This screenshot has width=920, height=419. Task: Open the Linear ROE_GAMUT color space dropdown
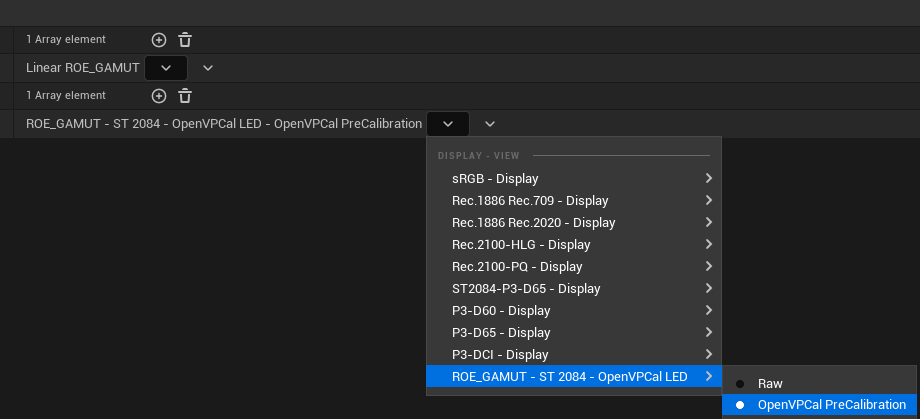coord(166,68)
